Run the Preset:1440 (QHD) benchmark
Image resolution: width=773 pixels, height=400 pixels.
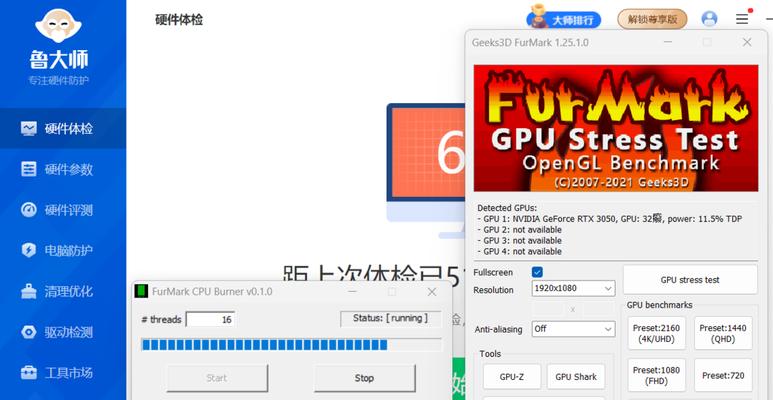click(723, 333)
